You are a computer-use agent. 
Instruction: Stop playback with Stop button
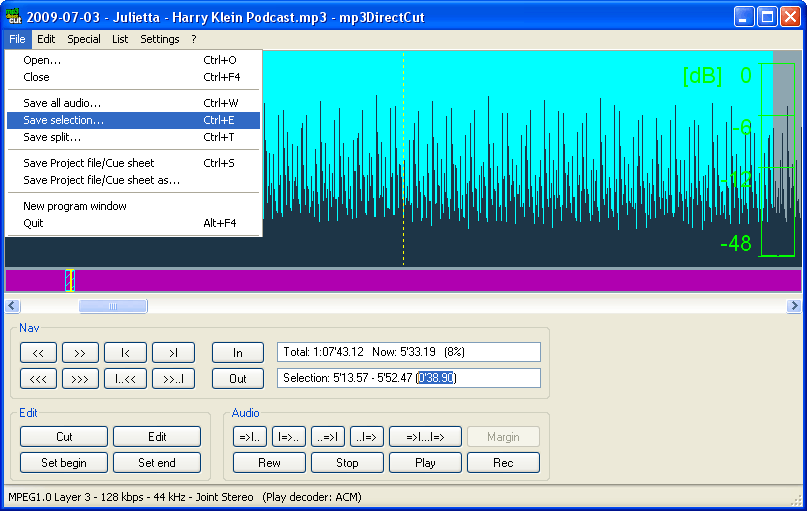point(347,463)
